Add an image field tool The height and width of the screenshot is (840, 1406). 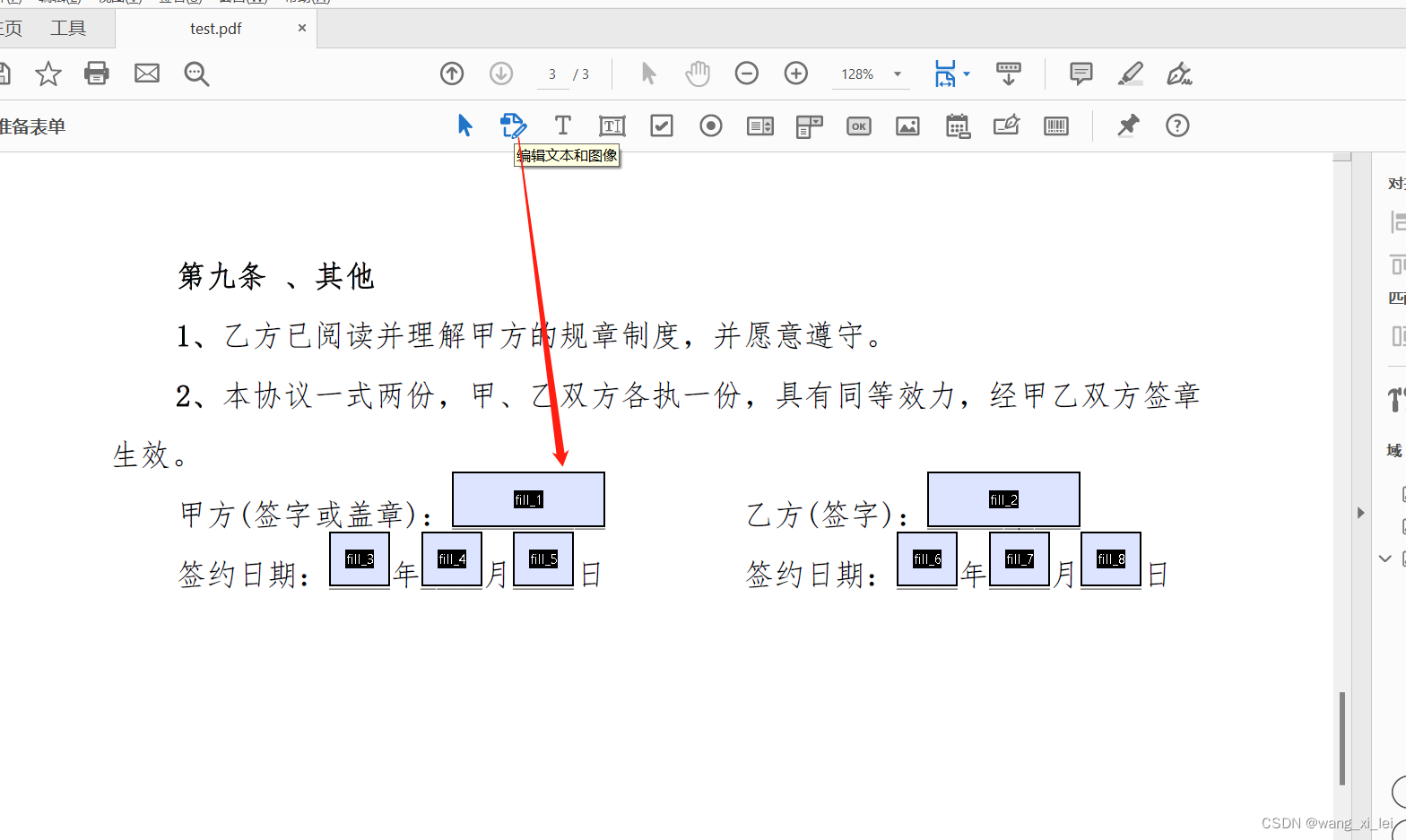pyautogui.click(x=908, y=126)
